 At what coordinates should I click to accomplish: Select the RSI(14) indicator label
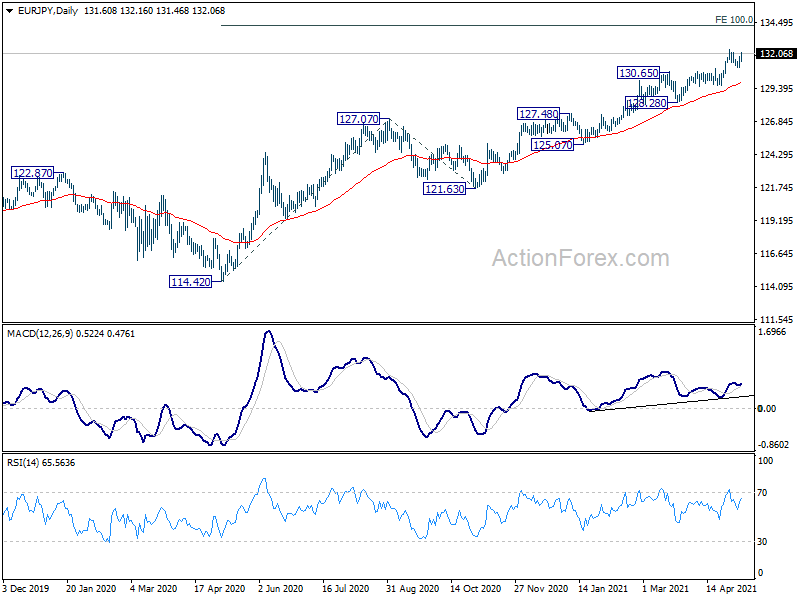tap(23, 463)
